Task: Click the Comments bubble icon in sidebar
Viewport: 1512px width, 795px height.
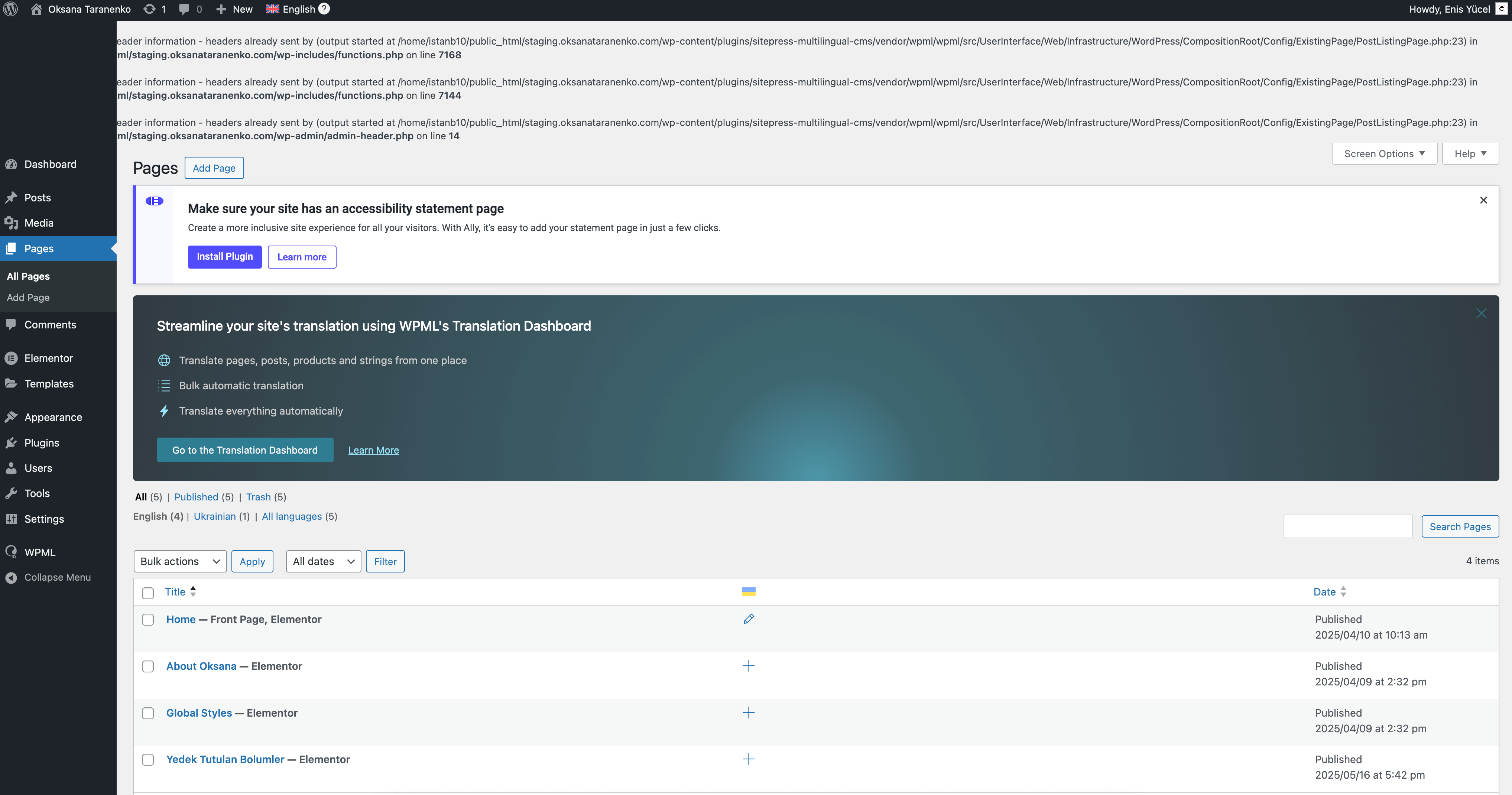Action: (x=11, y=325)
